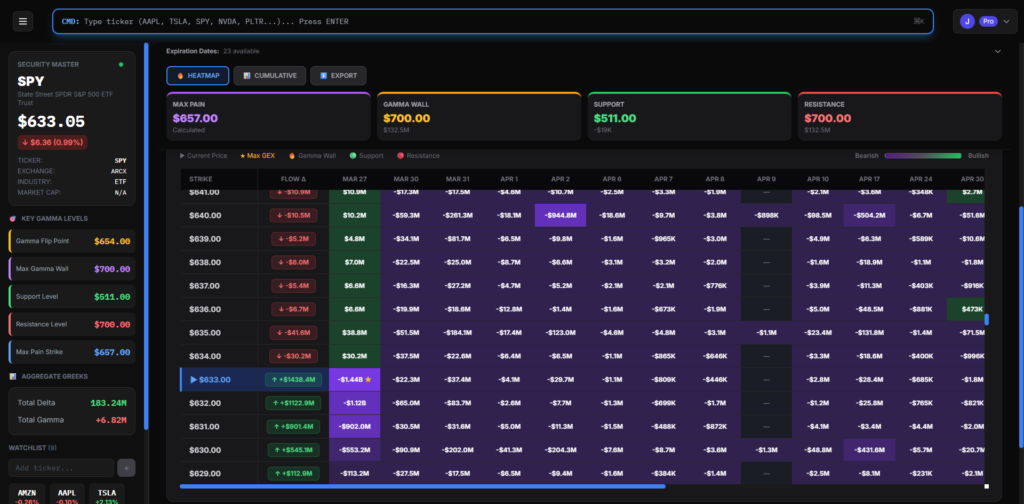This screenshot has width=1024, height=504.
Task: Open the hamburger menu
Action: pos(23,22)
